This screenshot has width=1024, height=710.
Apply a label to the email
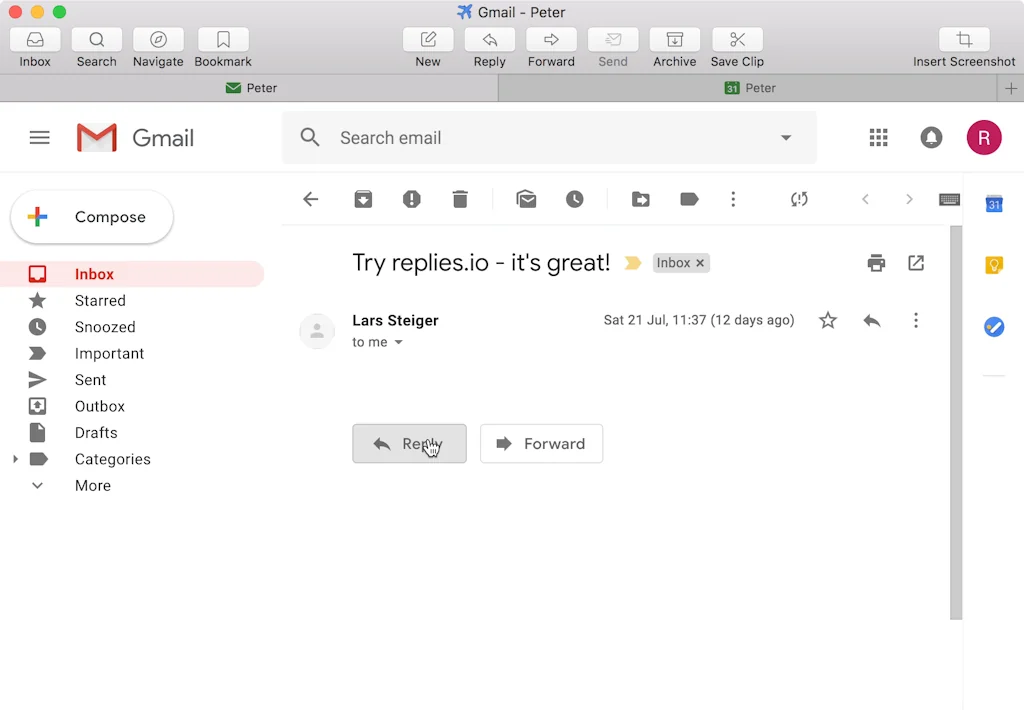pos(689,199)
